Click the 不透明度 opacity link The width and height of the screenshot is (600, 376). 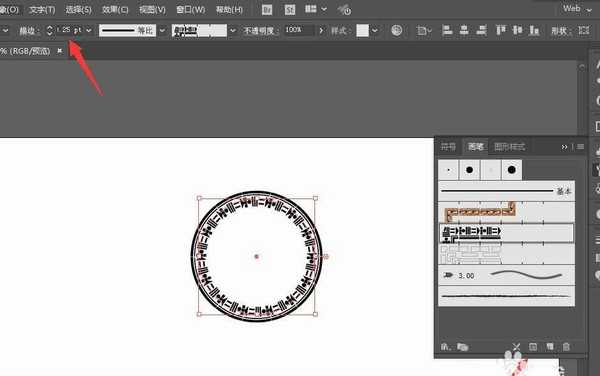259,31
